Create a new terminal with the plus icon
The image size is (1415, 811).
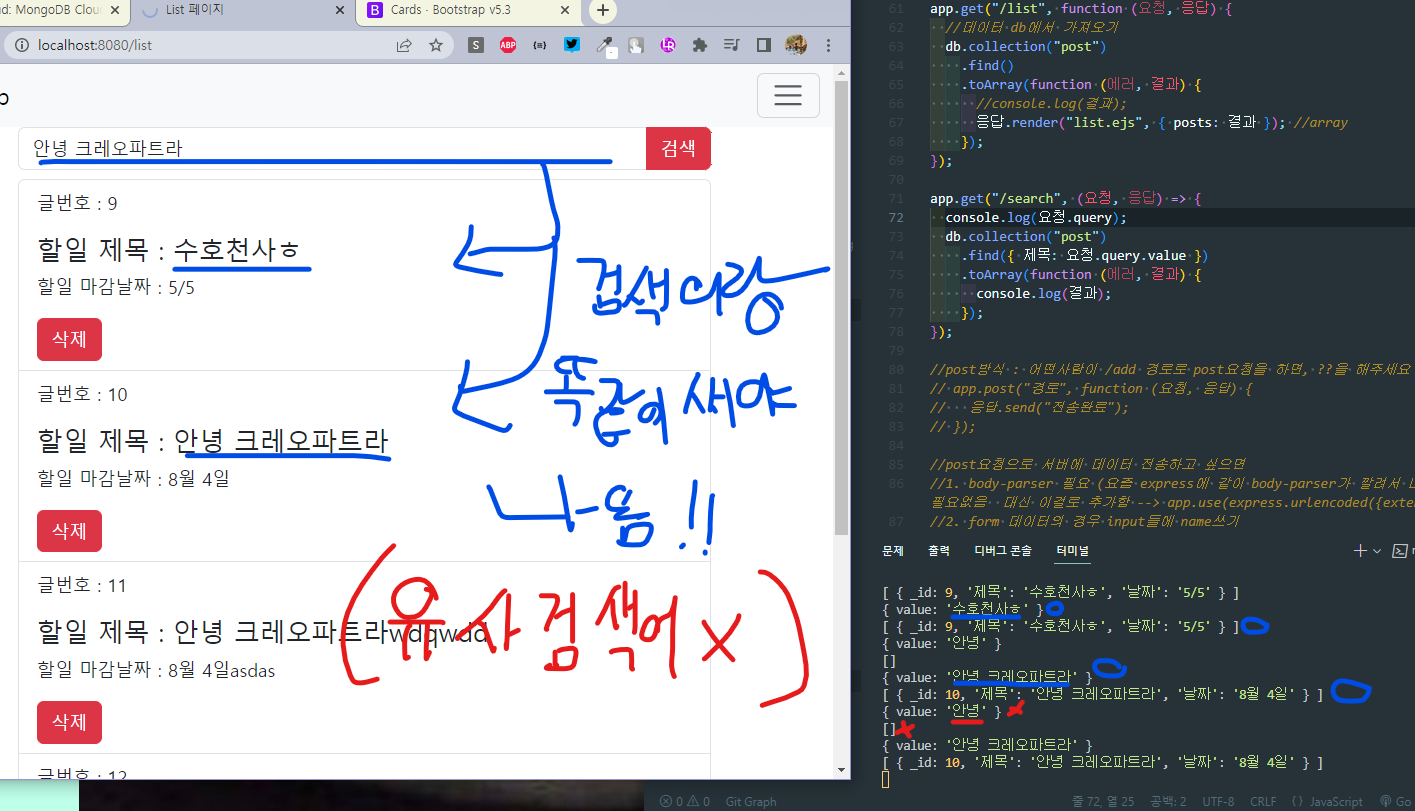[x=1359, y=551]
